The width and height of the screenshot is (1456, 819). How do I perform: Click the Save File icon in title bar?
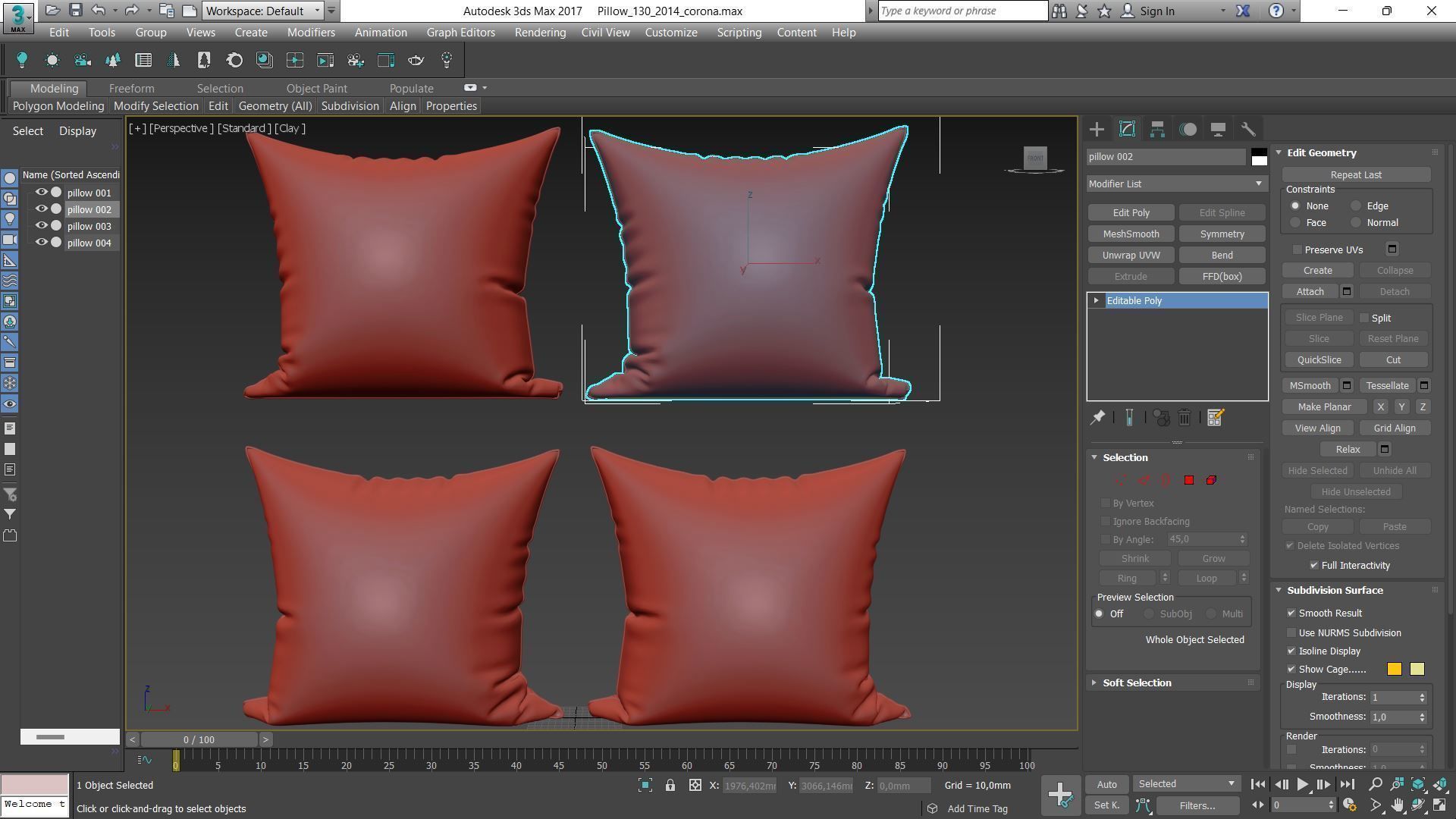(x=75, y=11)
